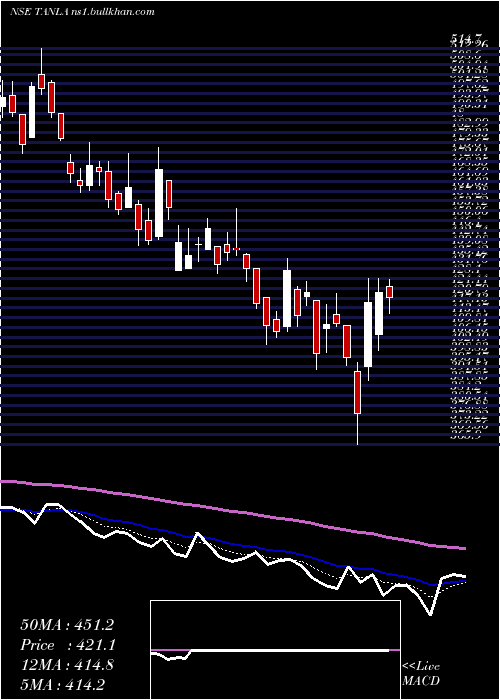Click the red candle with the lowest wick

357,392
